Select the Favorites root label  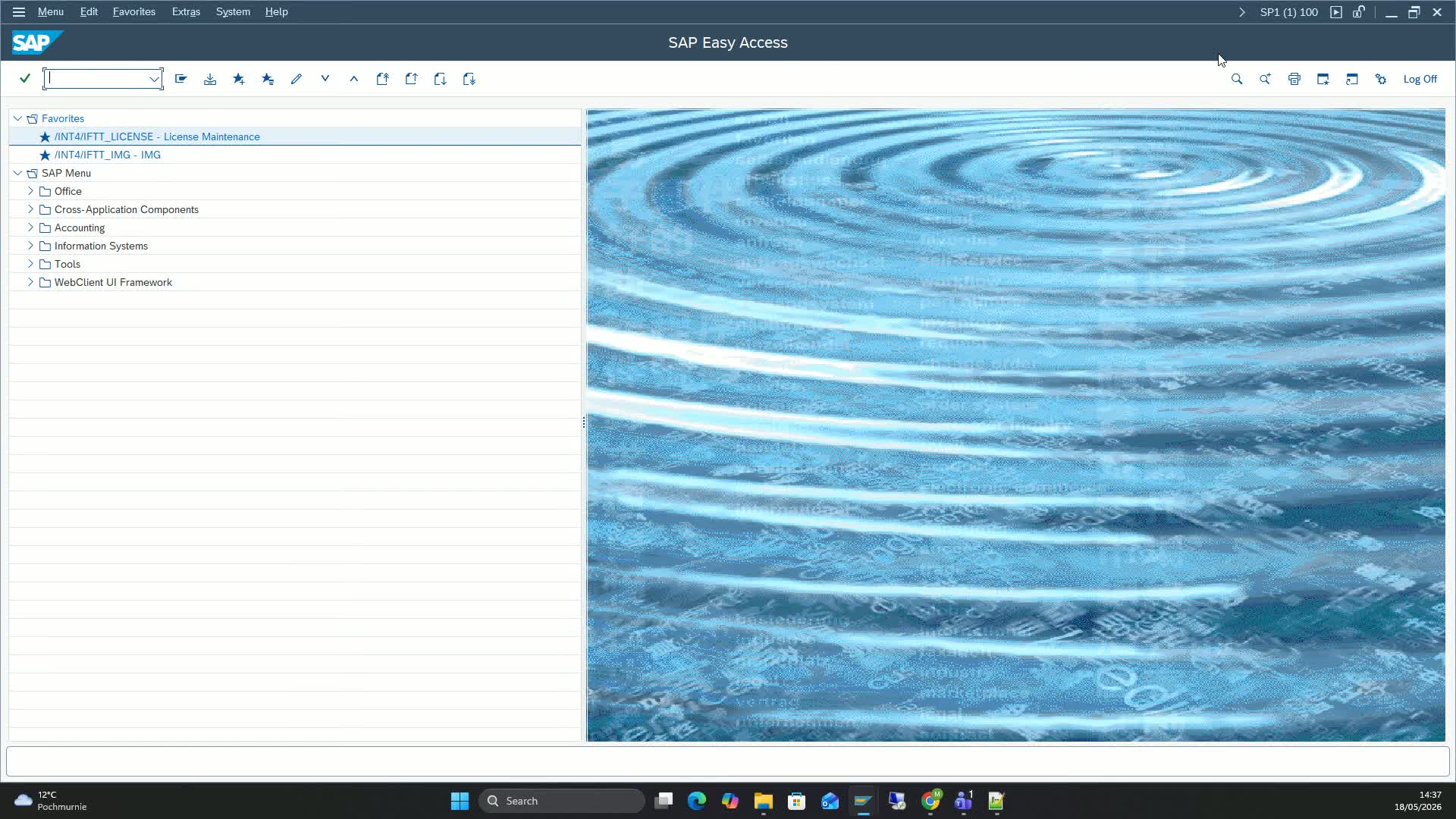pyautogui.click(x=63, y=118)
